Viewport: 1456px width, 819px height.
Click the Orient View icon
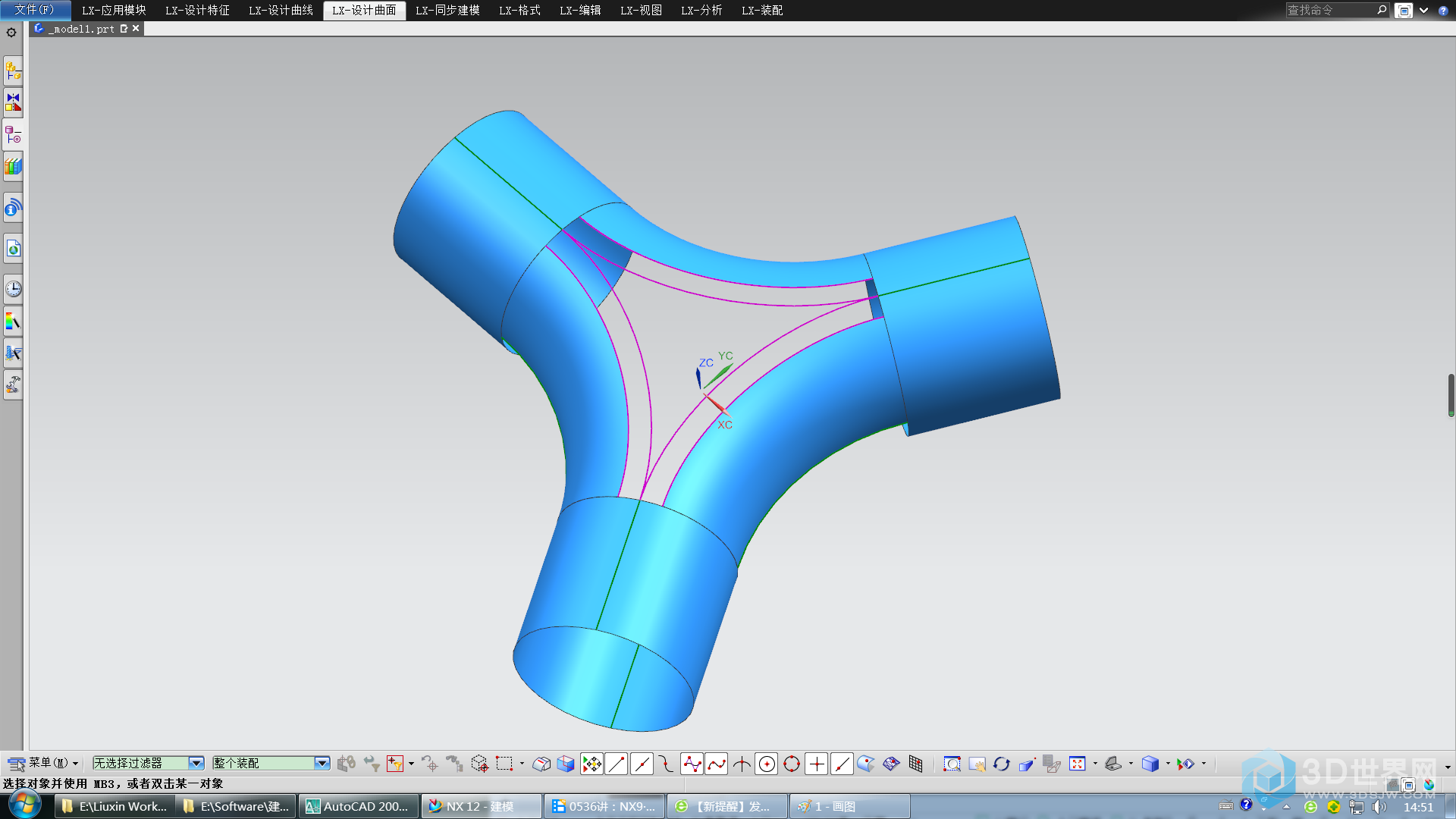[x=1112, y=764]
